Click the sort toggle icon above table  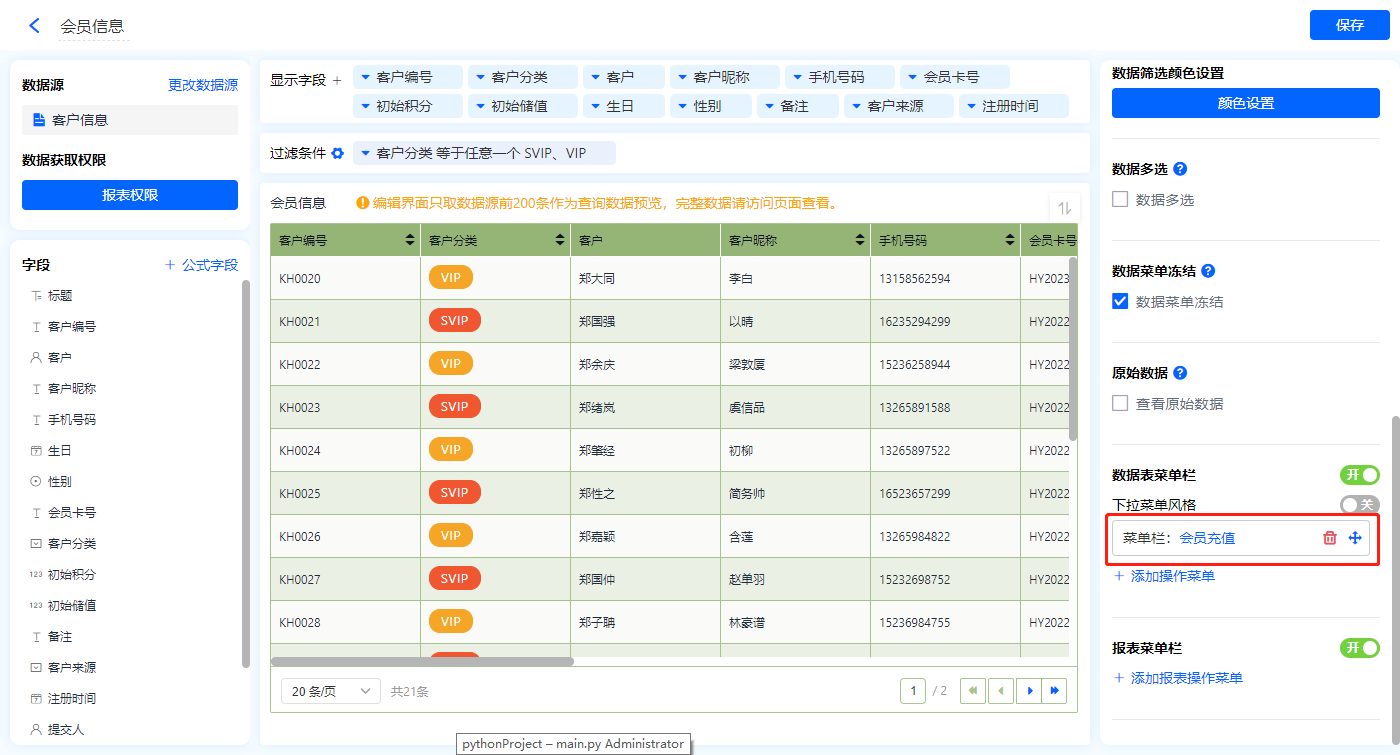pos(1064,208)
